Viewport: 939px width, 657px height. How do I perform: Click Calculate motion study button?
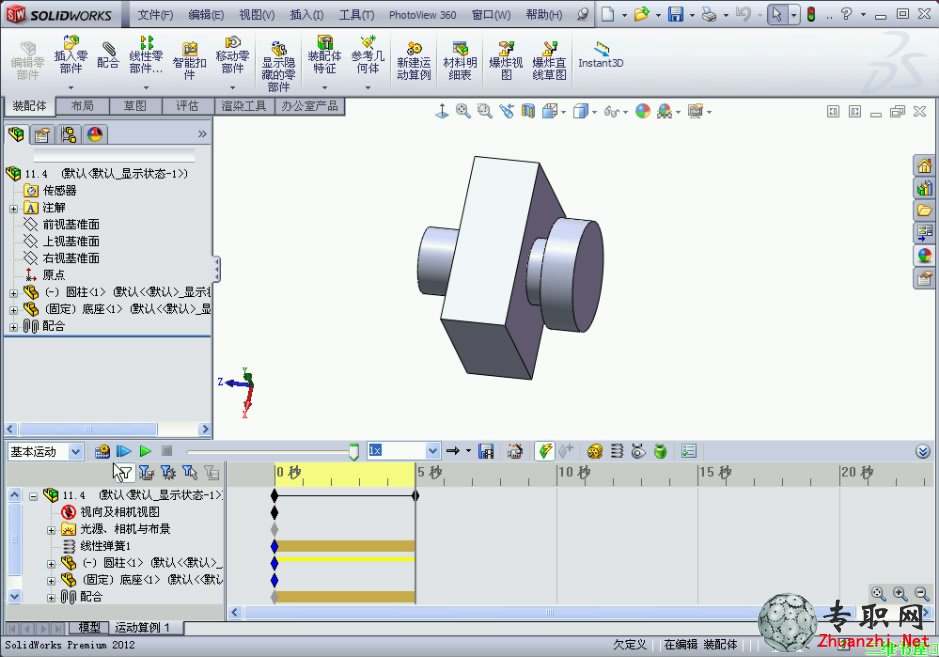pyautogui.click(x=102, y=451)
